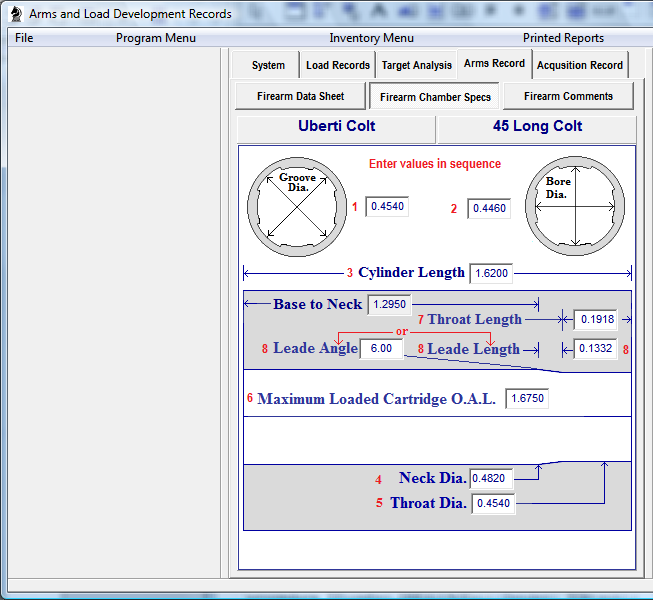653x600 pixels.
Task: Click the Maximum Loaded Cartridge O.A.L. field
Action: click(x=527, y=398)
